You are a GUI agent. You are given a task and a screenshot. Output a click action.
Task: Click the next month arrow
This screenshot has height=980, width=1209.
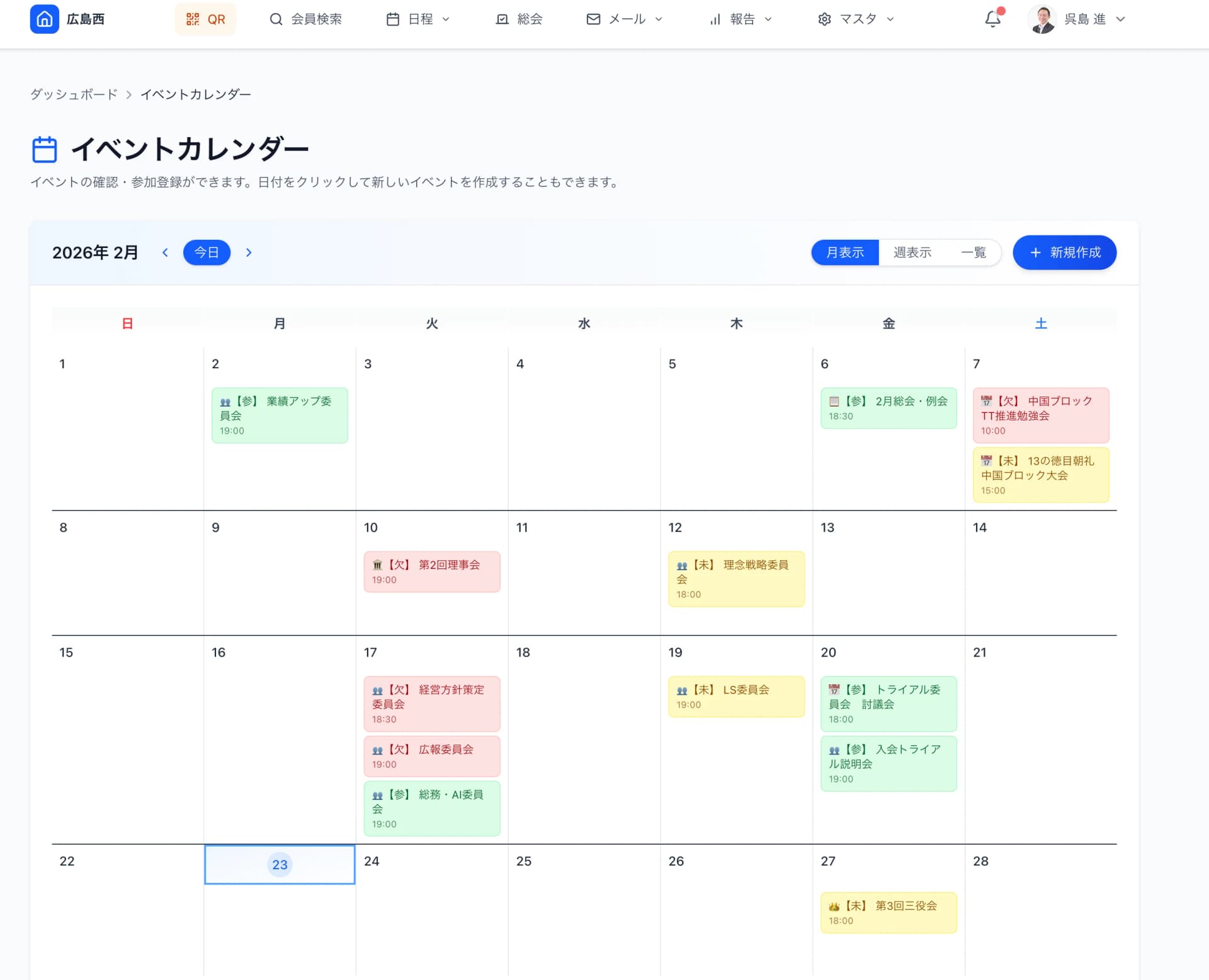pyautogui.click(x=249, y=252)
